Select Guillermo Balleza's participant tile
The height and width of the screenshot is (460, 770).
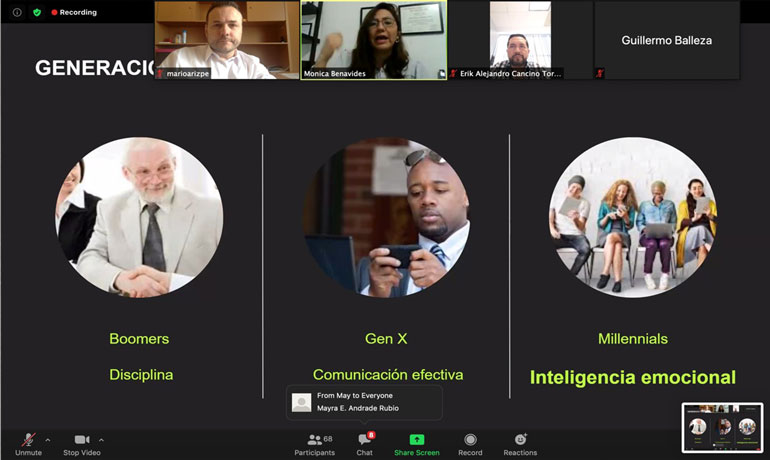coord(666,40)
